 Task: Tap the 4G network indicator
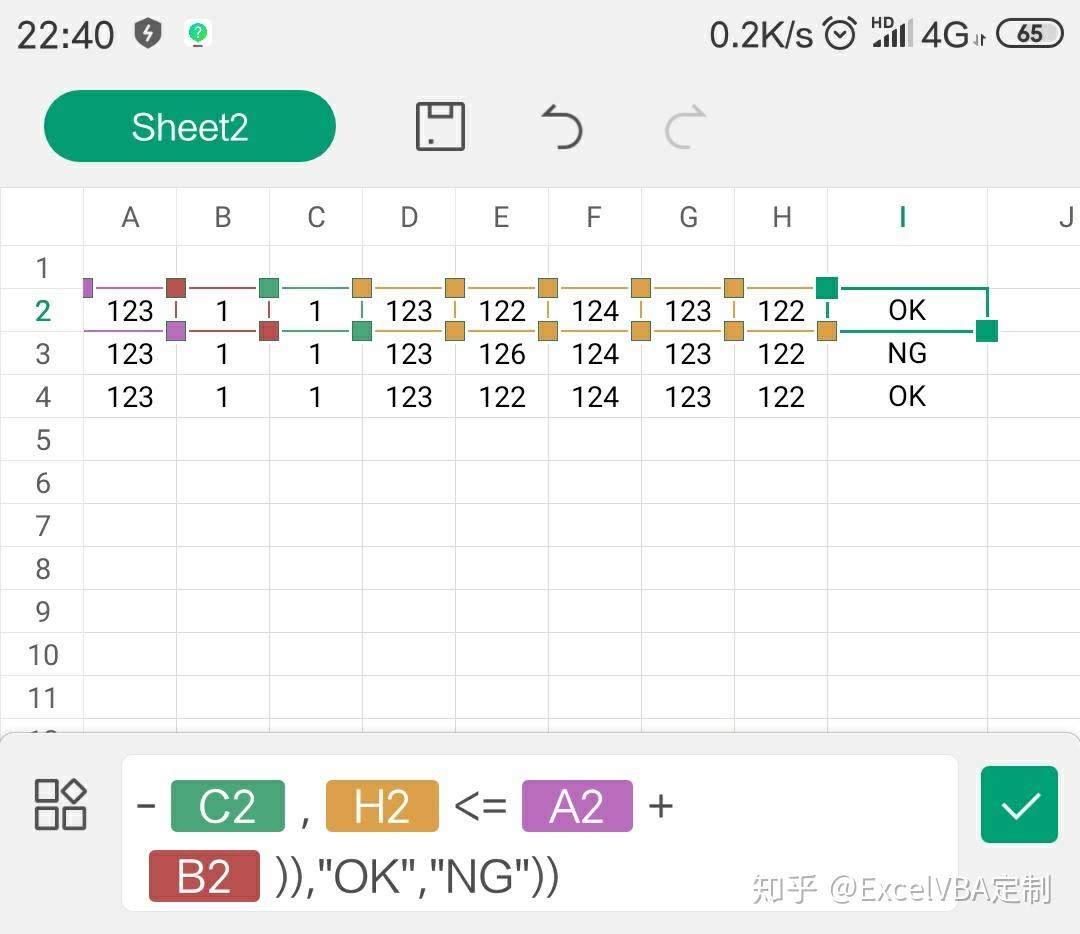click(953, 34)
